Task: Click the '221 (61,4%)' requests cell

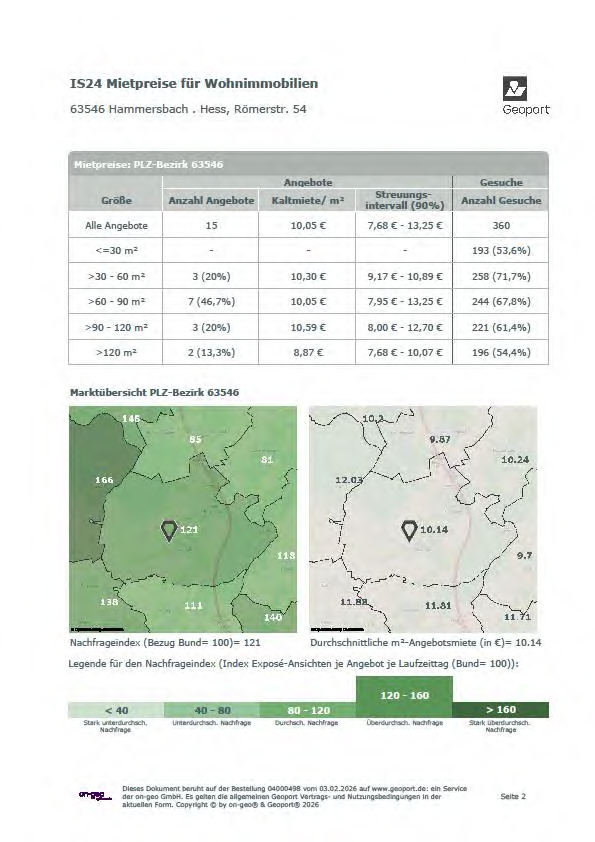Action: 501,328
